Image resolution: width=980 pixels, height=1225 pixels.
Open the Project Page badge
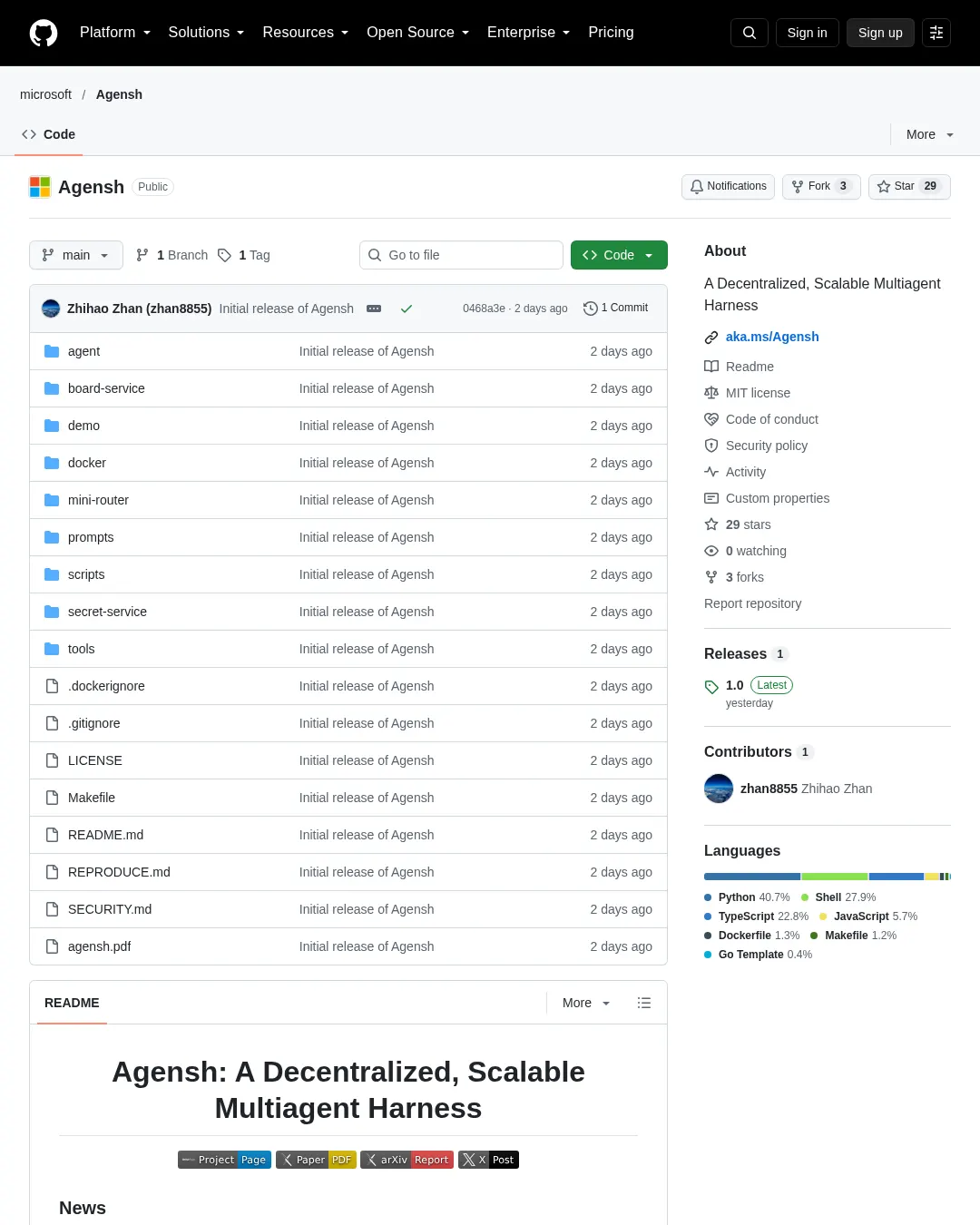pos(224,1160)
